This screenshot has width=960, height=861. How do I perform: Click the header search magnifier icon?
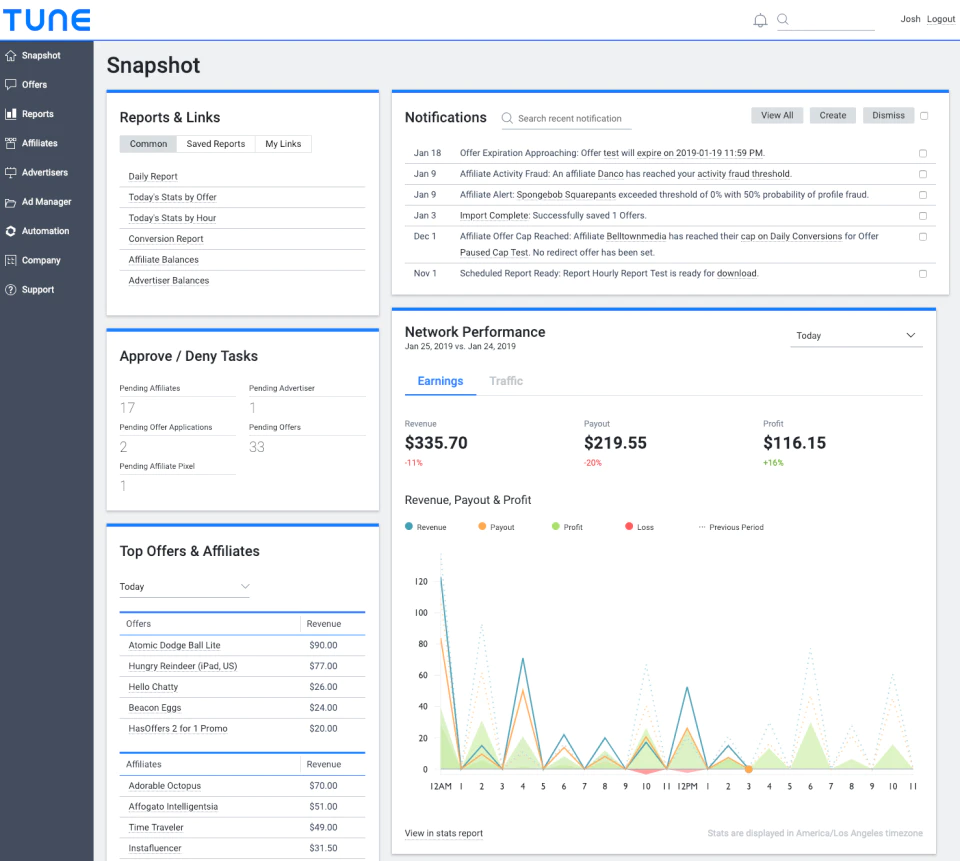point(782,19)
